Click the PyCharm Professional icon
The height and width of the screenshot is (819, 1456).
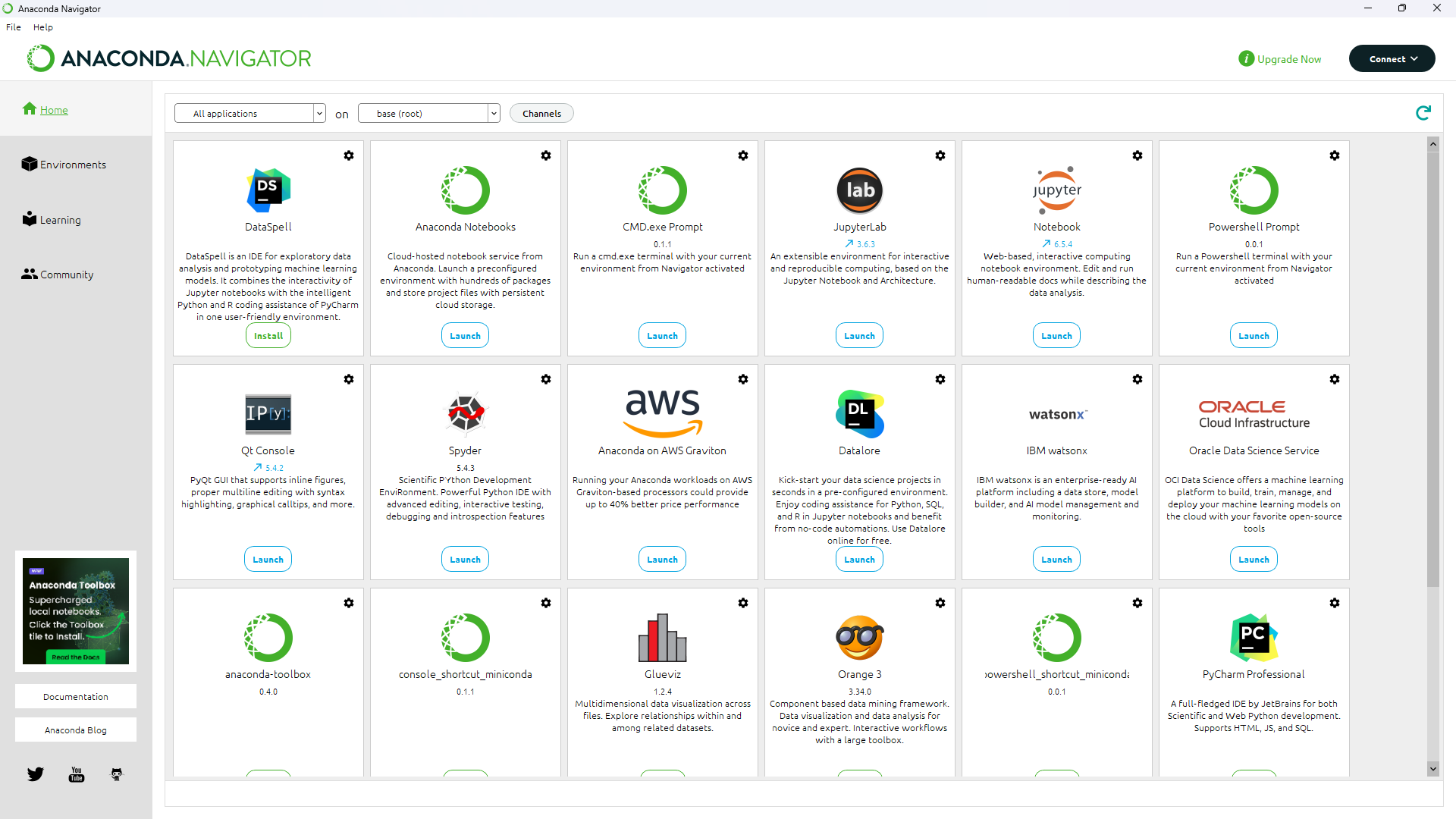coord(1252,636)
